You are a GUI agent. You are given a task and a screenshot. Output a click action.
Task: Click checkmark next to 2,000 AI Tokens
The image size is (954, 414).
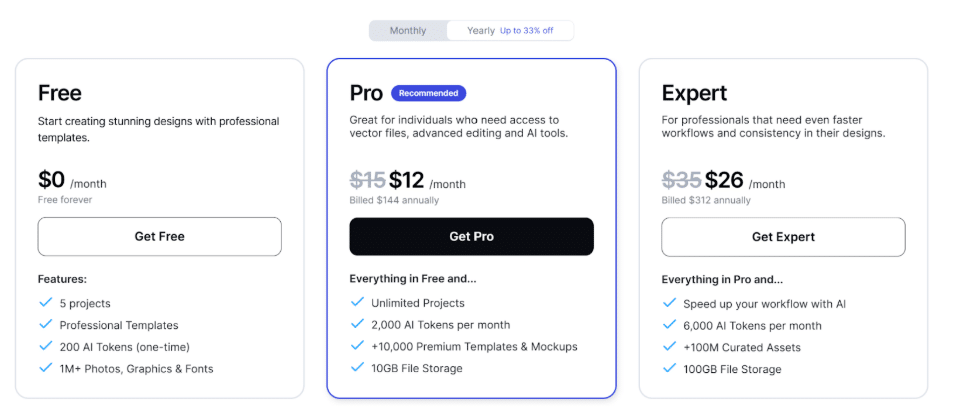357,324
